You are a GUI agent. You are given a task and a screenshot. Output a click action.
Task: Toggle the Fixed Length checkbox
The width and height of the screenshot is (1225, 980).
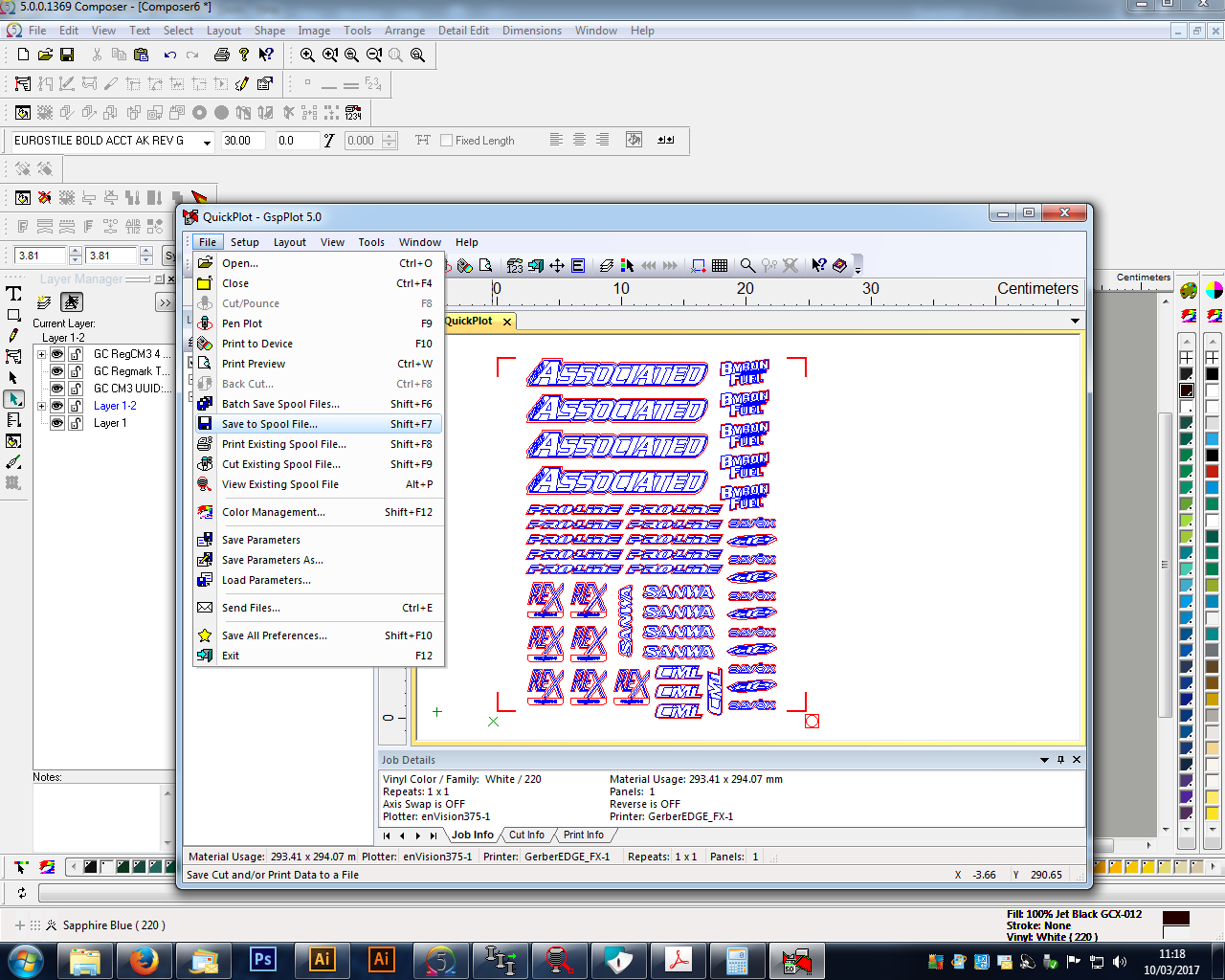point(446,140)
